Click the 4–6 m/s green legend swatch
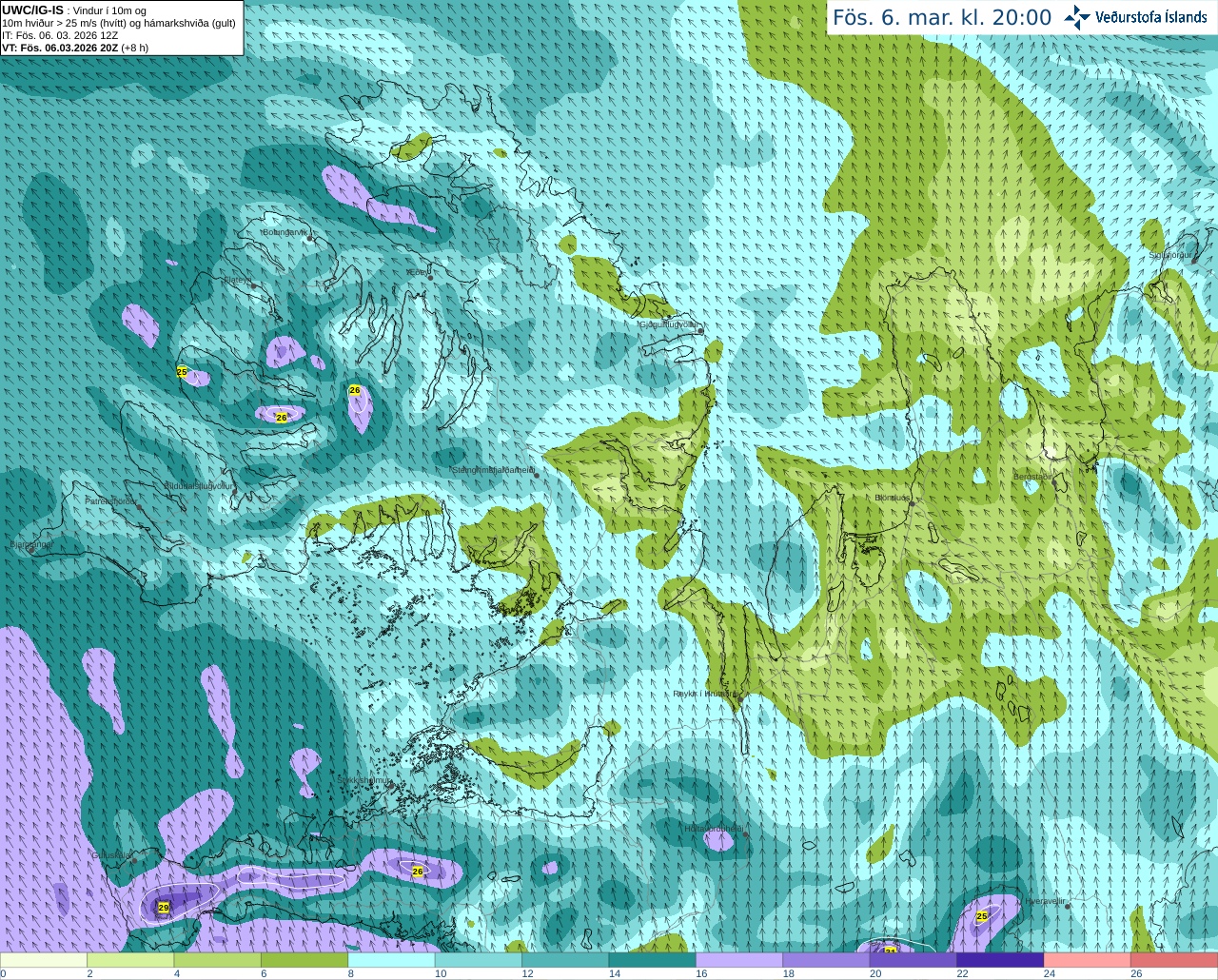 pos(218,960)
